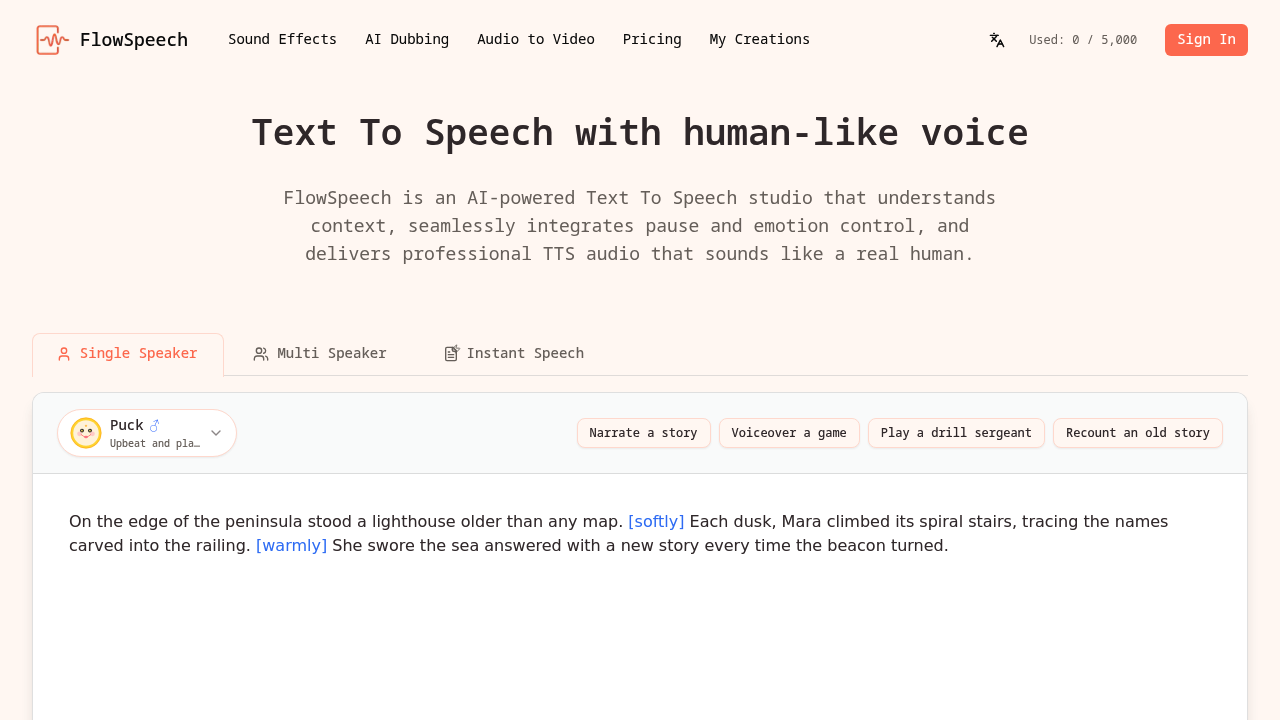The width and height of the screenshot is (1280, 720).
Task: Expand the Puck voice selector dropdown
Action: [x=216, y=432]
